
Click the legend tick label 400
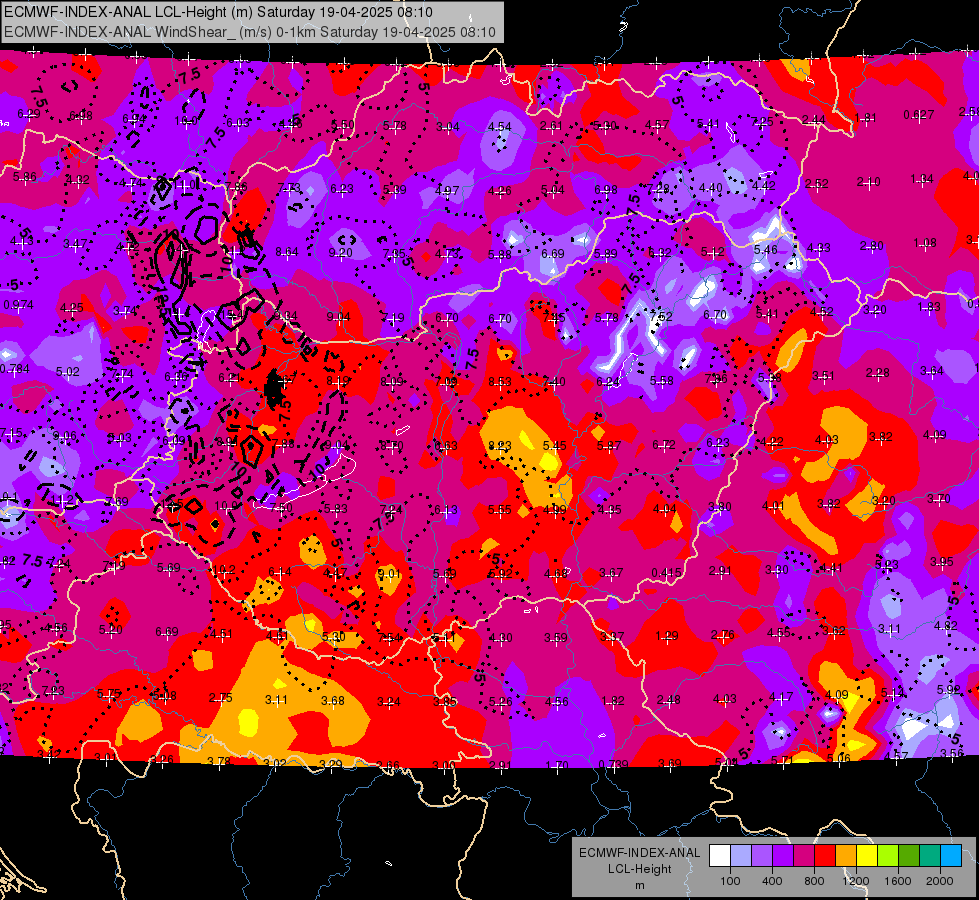(772, 881)
